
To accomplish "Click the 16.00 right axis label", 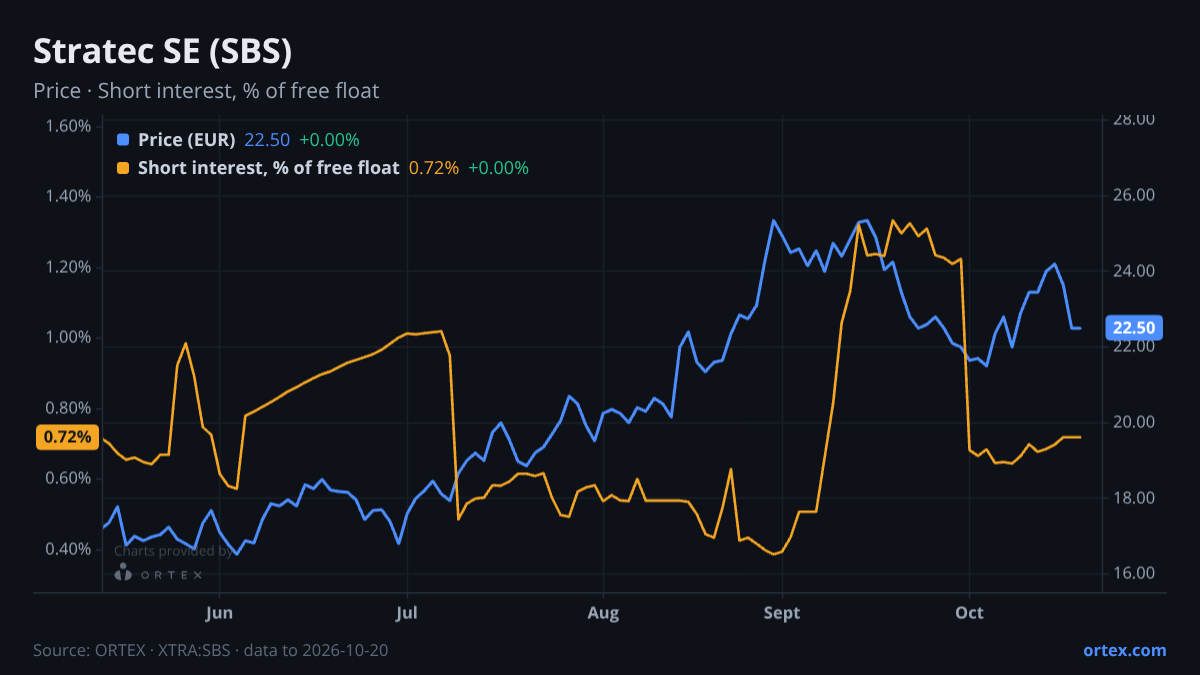I will click(1134, 573).
